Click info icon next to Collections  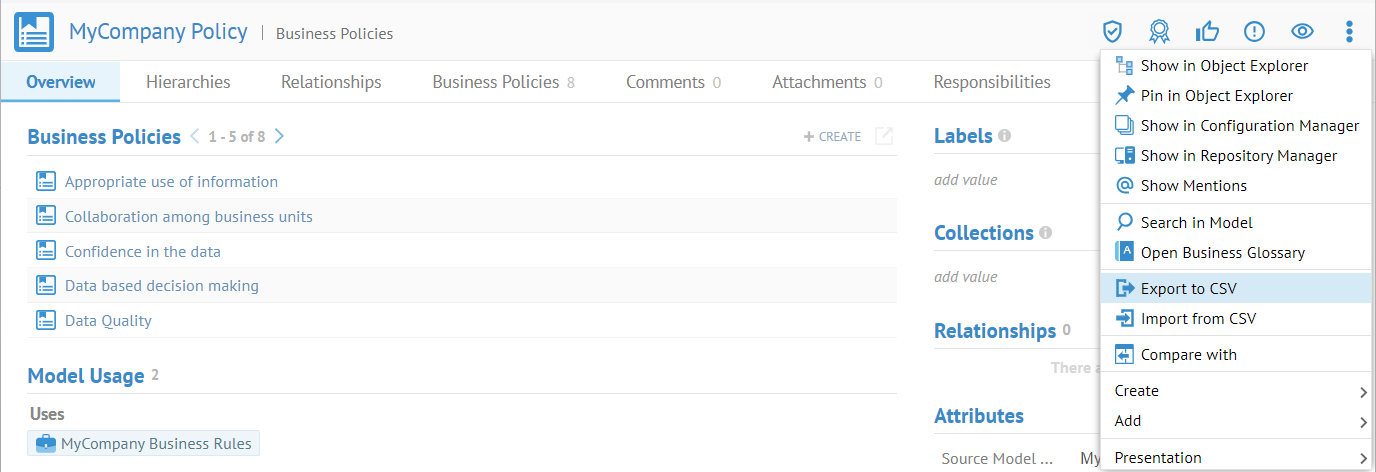(x=1045, y=233)
